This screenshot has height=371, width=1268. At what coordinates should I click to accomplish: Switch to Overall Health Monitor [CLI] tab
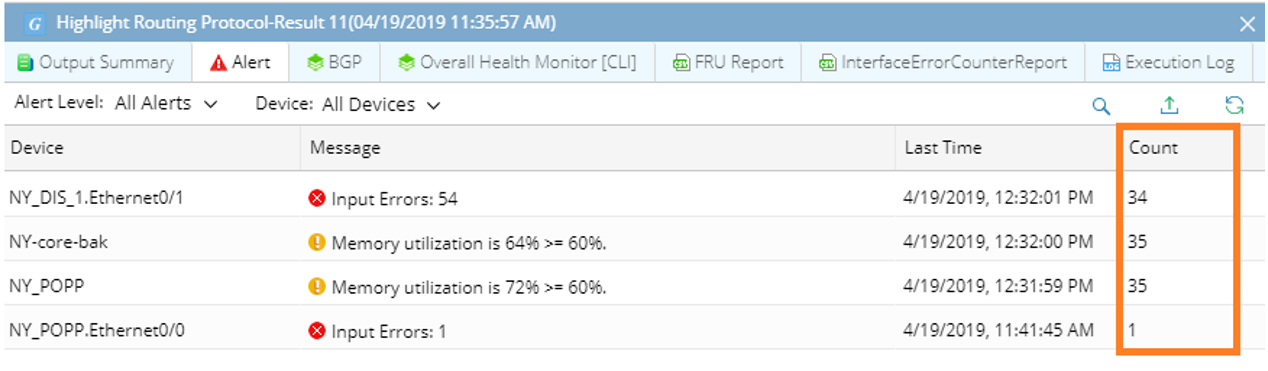[x=516, y=62]
